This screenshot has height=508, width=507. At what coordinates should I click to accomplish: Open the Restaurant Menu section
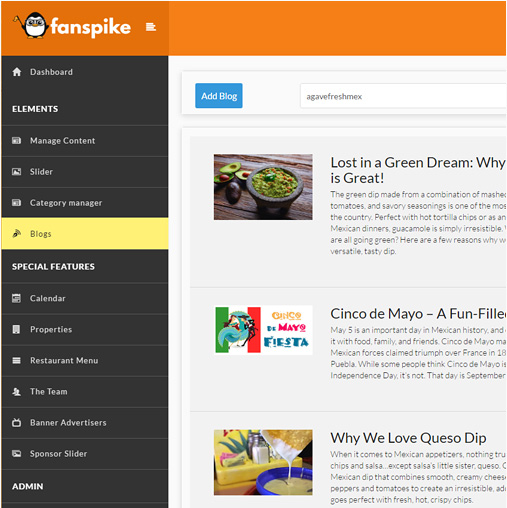85,361
